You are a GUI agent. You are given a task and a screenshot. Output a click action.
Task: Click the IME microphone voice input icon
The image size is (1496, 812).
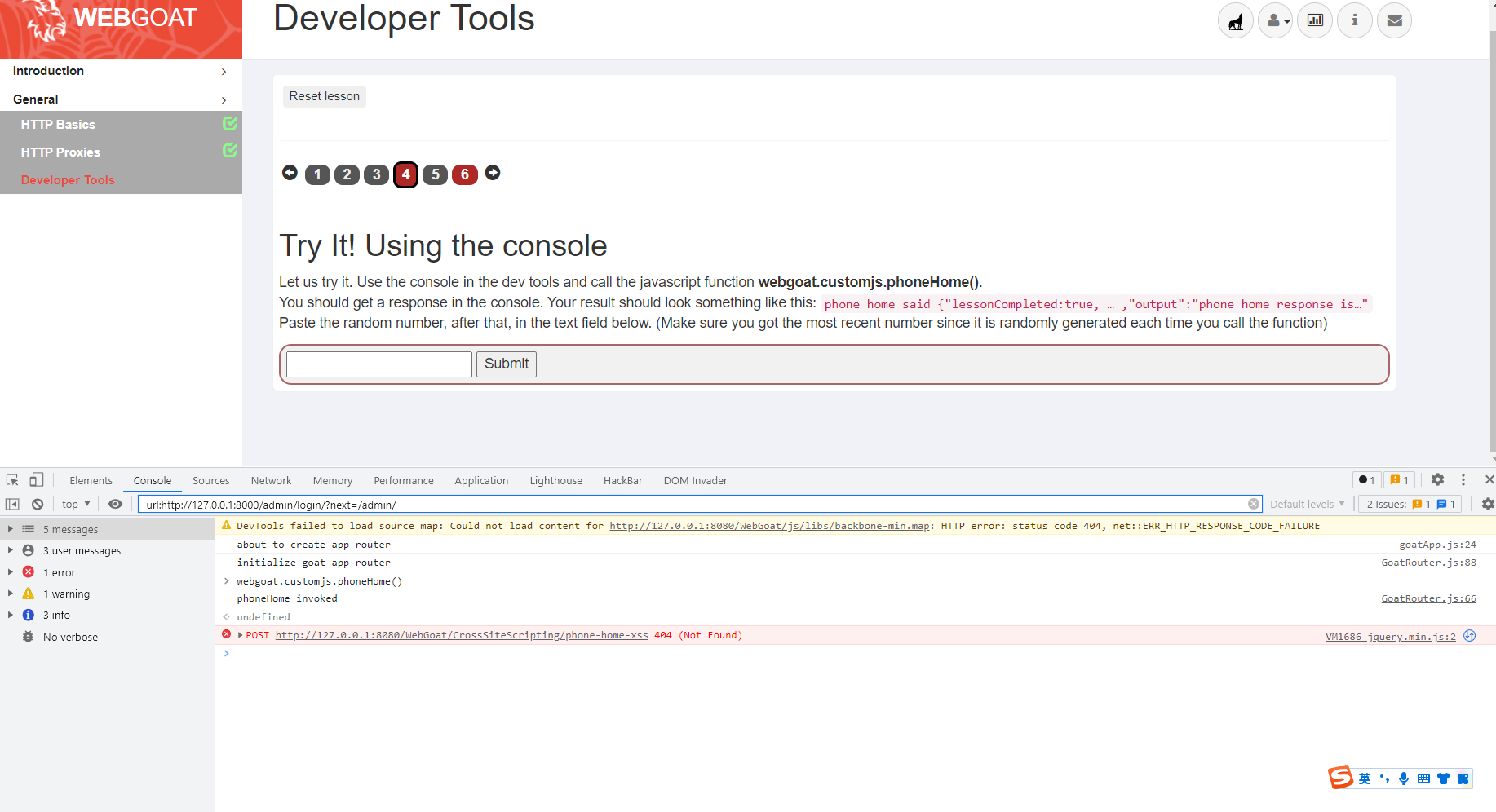1404,779
